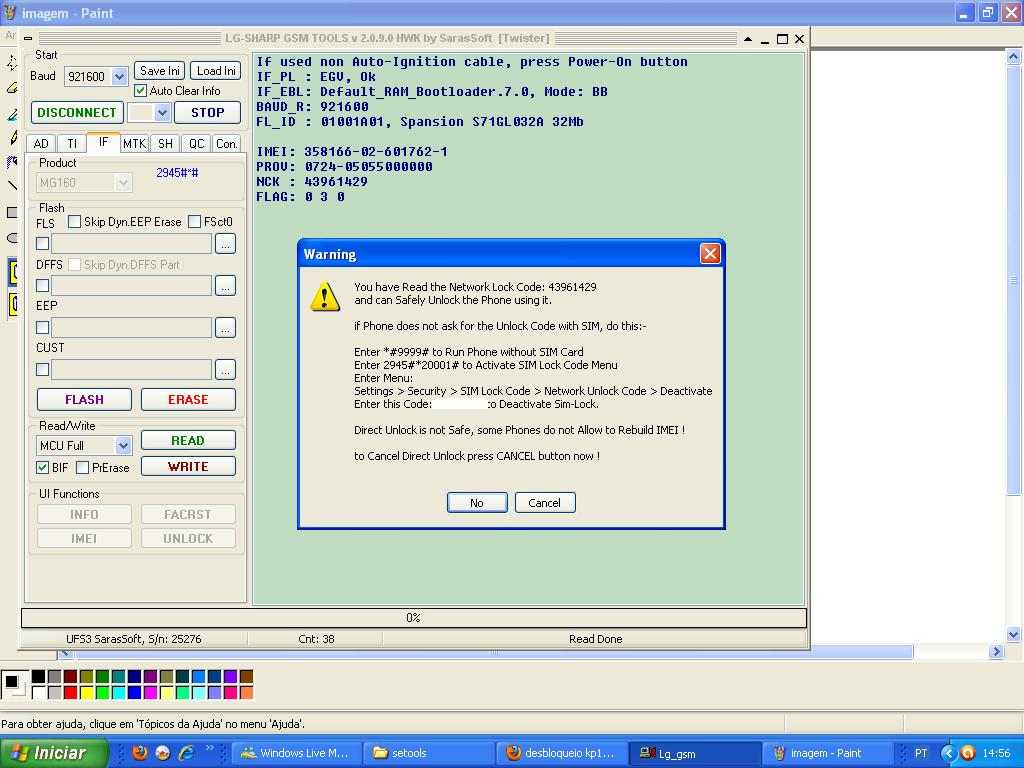Switch to the MTK tab
1024x768 pixels.
click(135, 144)
